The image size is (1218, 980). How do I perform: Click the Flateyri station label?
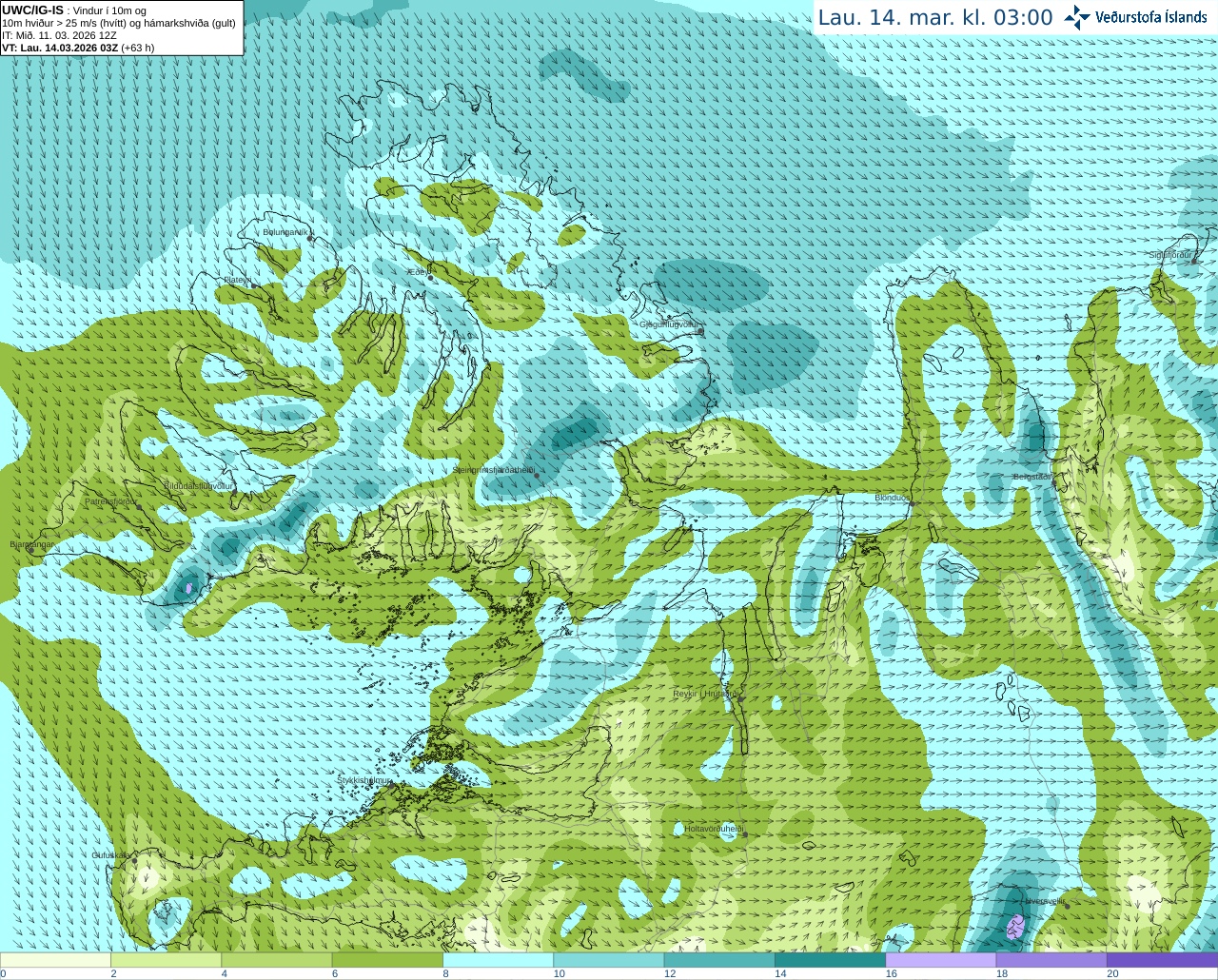[x=237, y=280]
